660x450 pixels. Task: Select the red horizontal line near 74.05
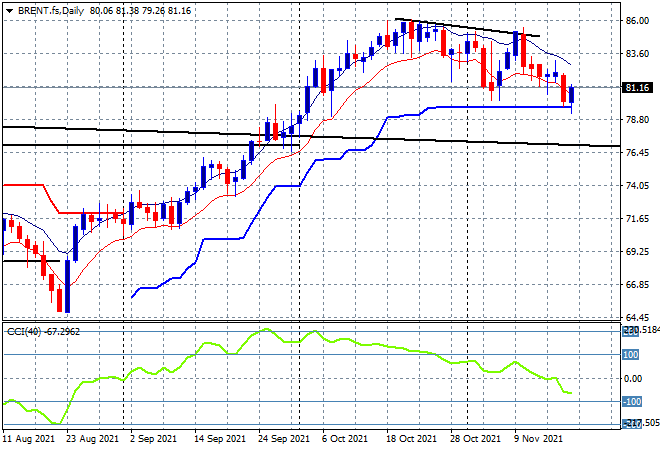23,185
